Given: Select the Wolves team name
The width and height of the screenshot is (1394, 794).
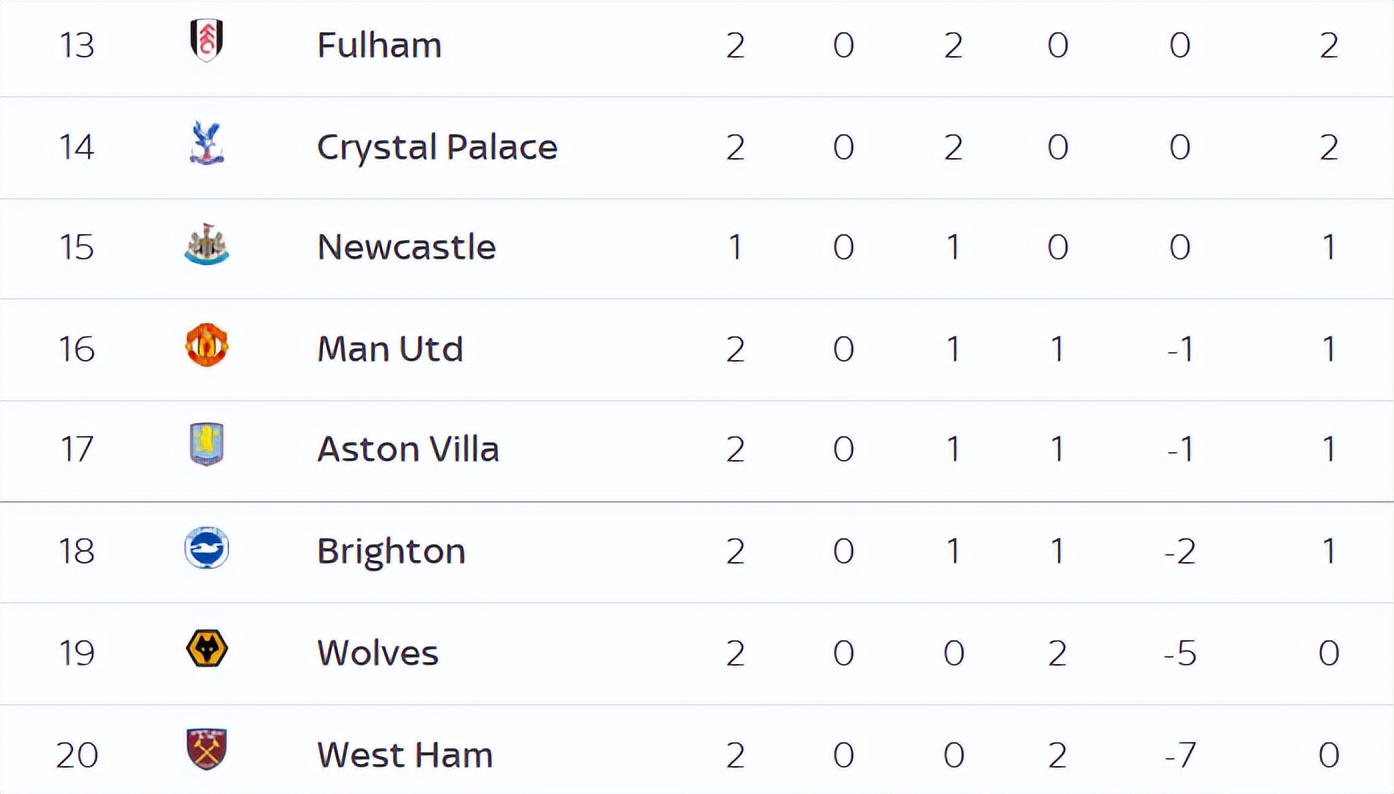Looking at the screenshot, I should pyautogui.click(x=378, y=653).
